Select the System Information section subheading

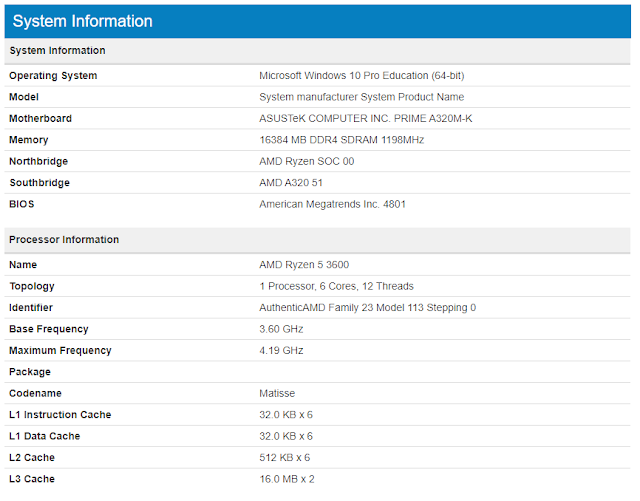point(58,51)
